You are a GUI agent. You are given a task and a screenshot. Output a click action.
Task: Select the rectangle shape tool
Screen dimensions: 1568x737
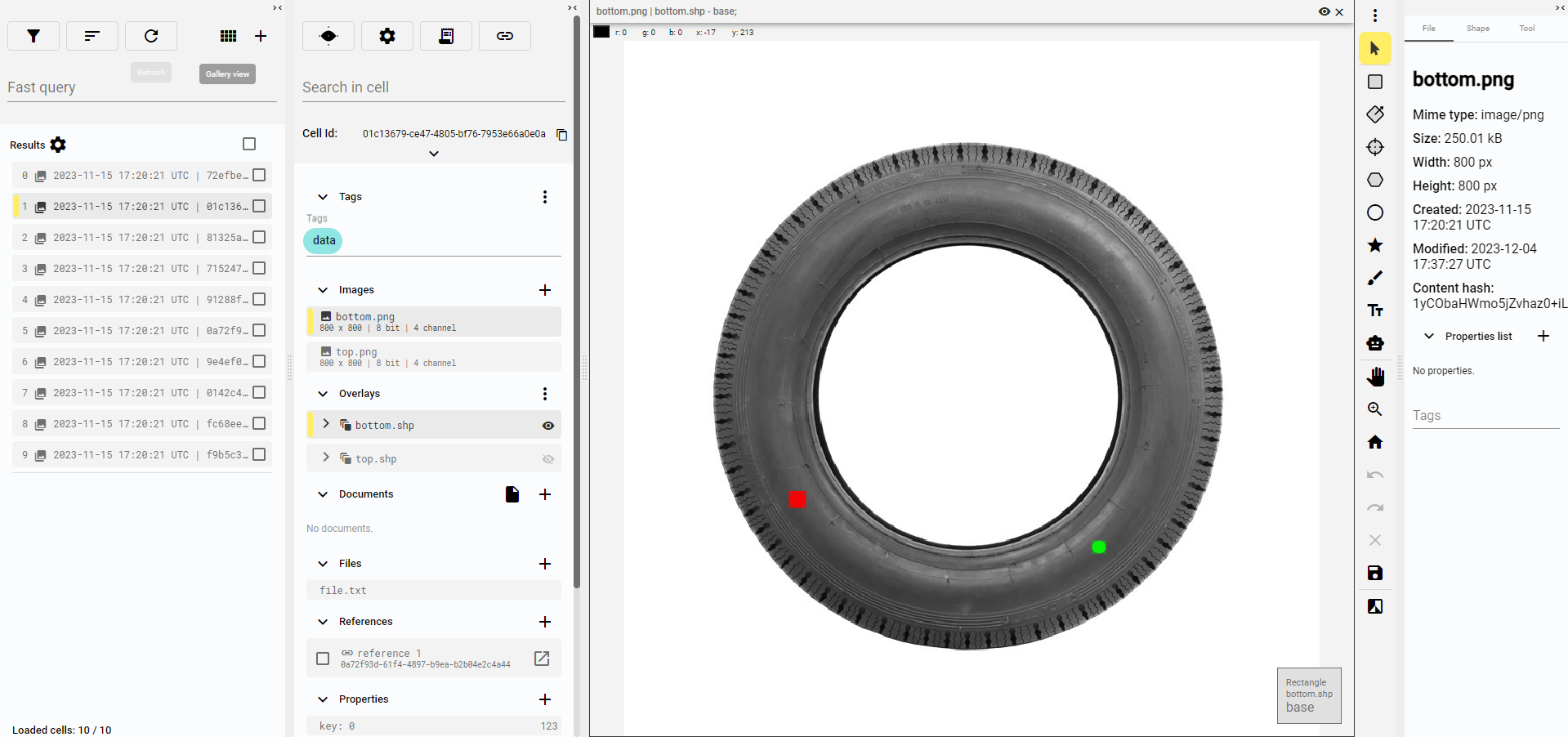pyautogui.click(x=1375, y=82)
